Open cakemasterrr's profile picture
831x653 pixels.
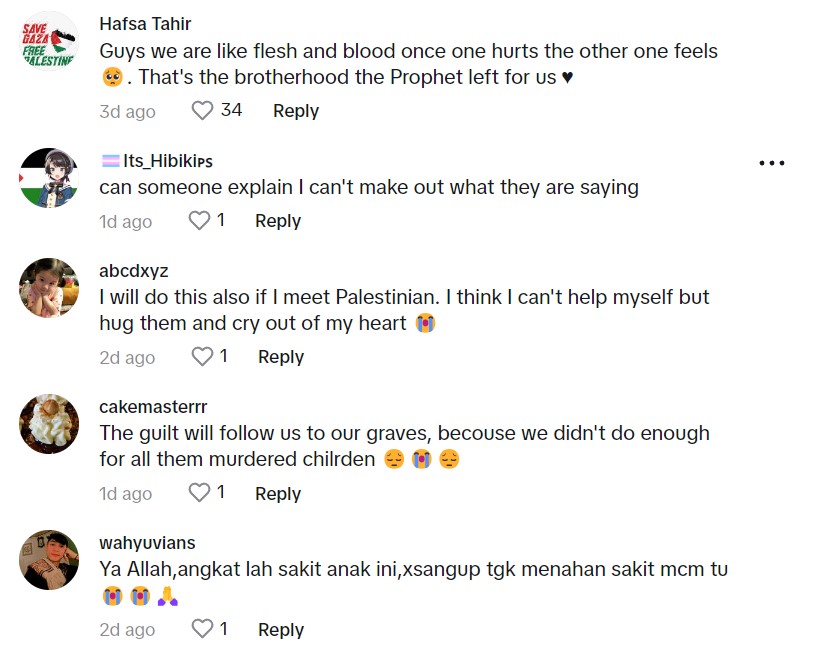click(x=49, y=424)
